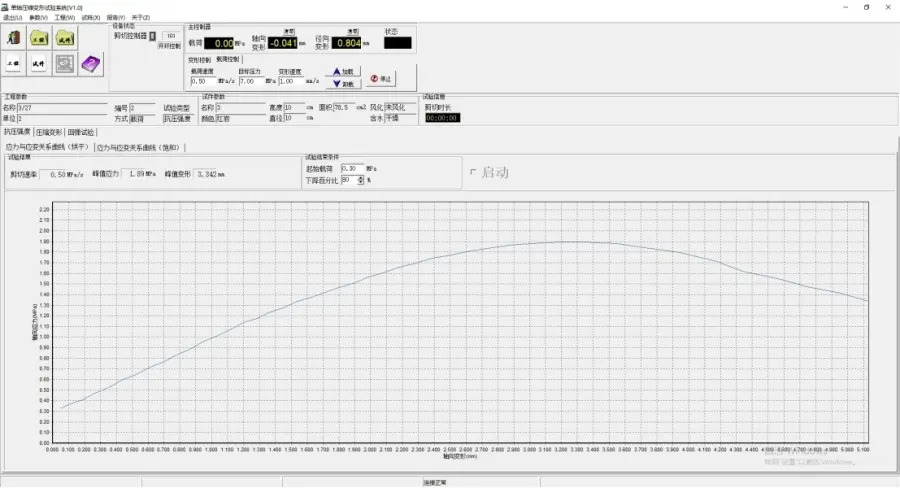
Task: Open the 工程 menu
Action: click(x=64, y=18)
